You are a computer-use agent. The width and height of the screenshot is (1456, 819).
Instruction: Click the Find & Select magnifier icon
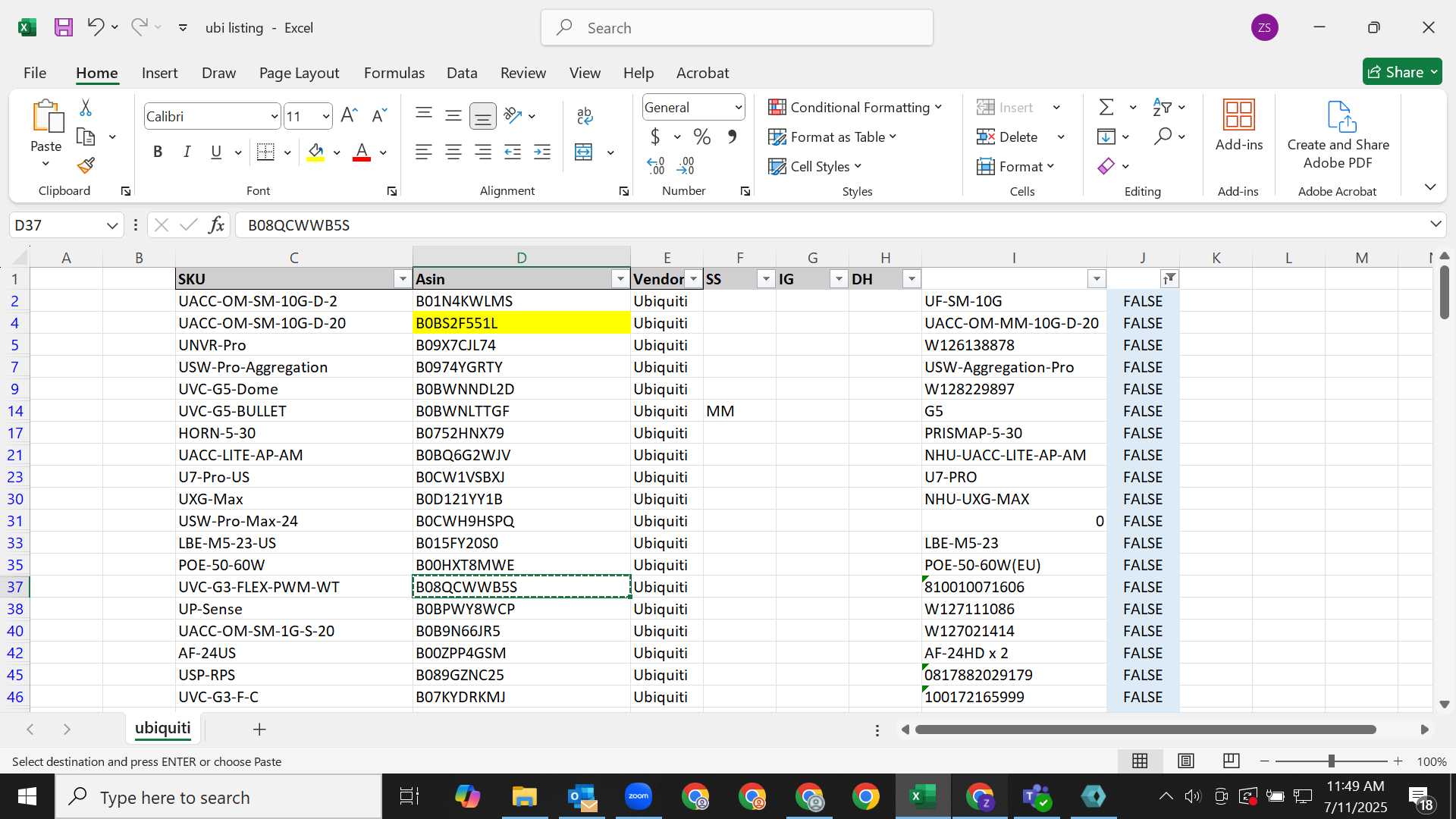click(x=1163, y=136)
